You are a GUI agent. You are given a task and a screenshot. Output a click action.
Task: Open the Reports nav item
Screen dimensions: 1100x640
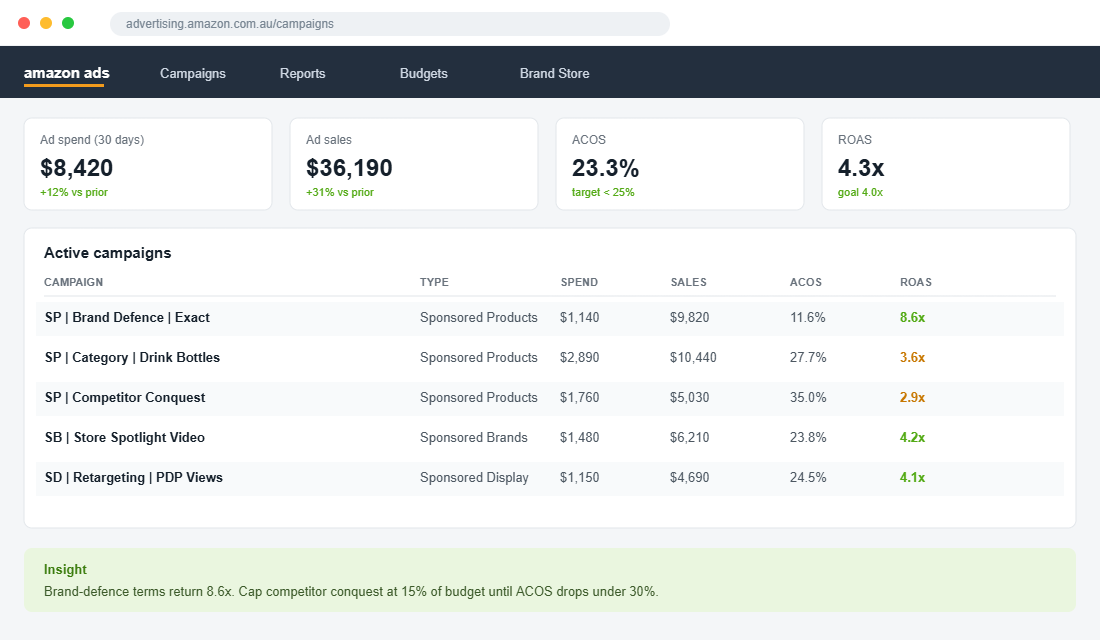pyautogui.click(x=302, y=74)
